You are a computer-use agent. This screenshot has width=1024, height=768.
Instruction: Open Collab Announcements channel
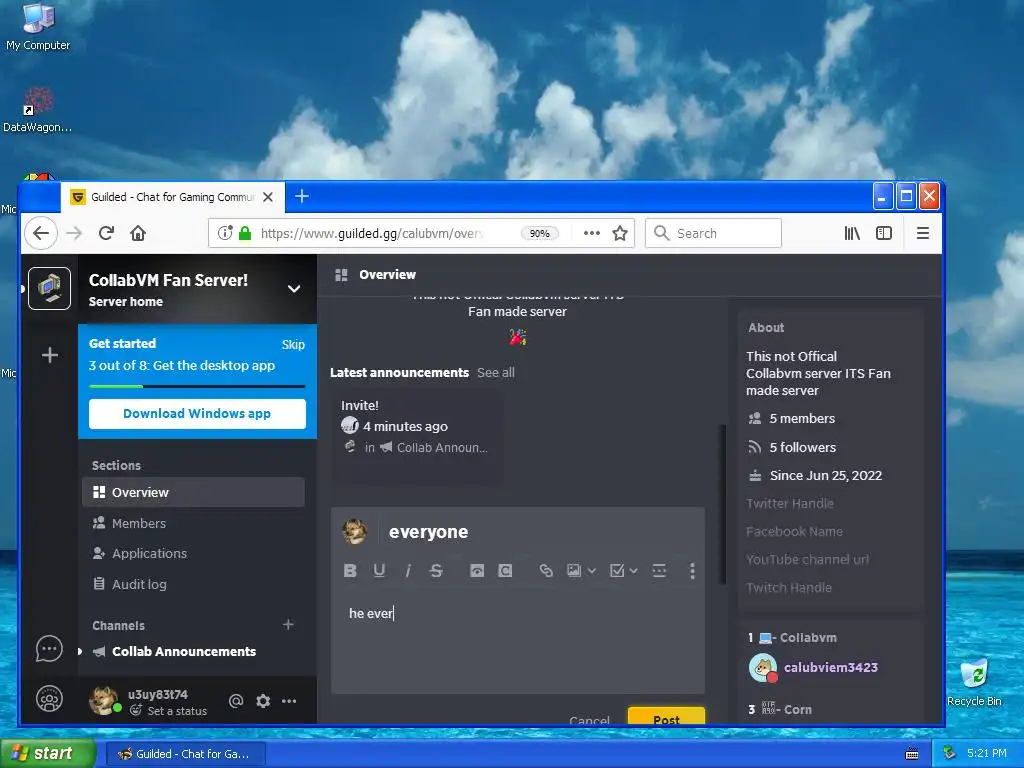184,652
